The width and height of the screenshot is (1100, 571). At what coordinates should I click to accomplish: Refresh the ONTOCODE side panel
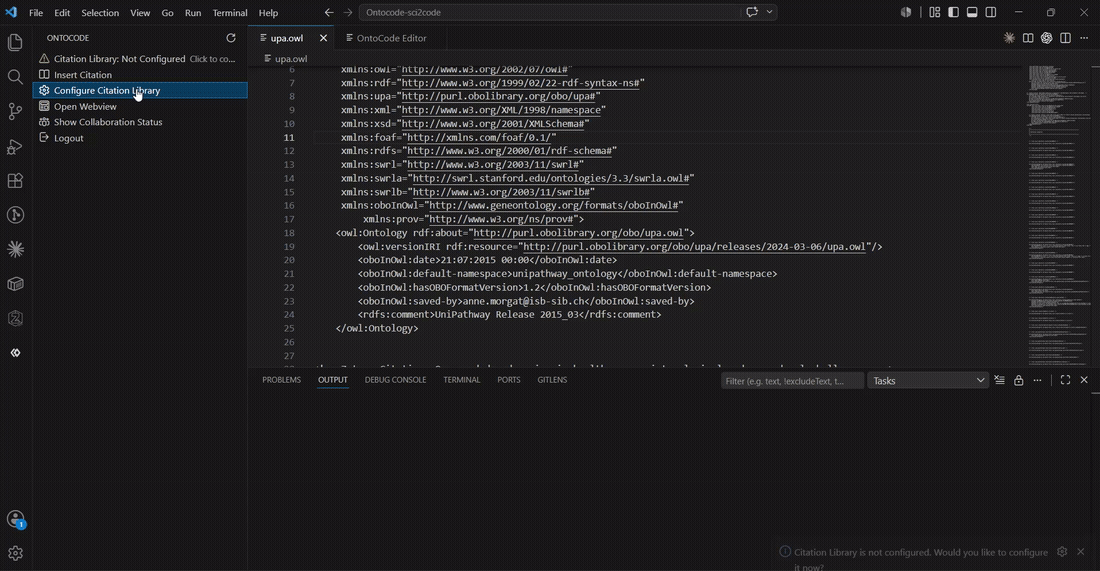(231, 38)
